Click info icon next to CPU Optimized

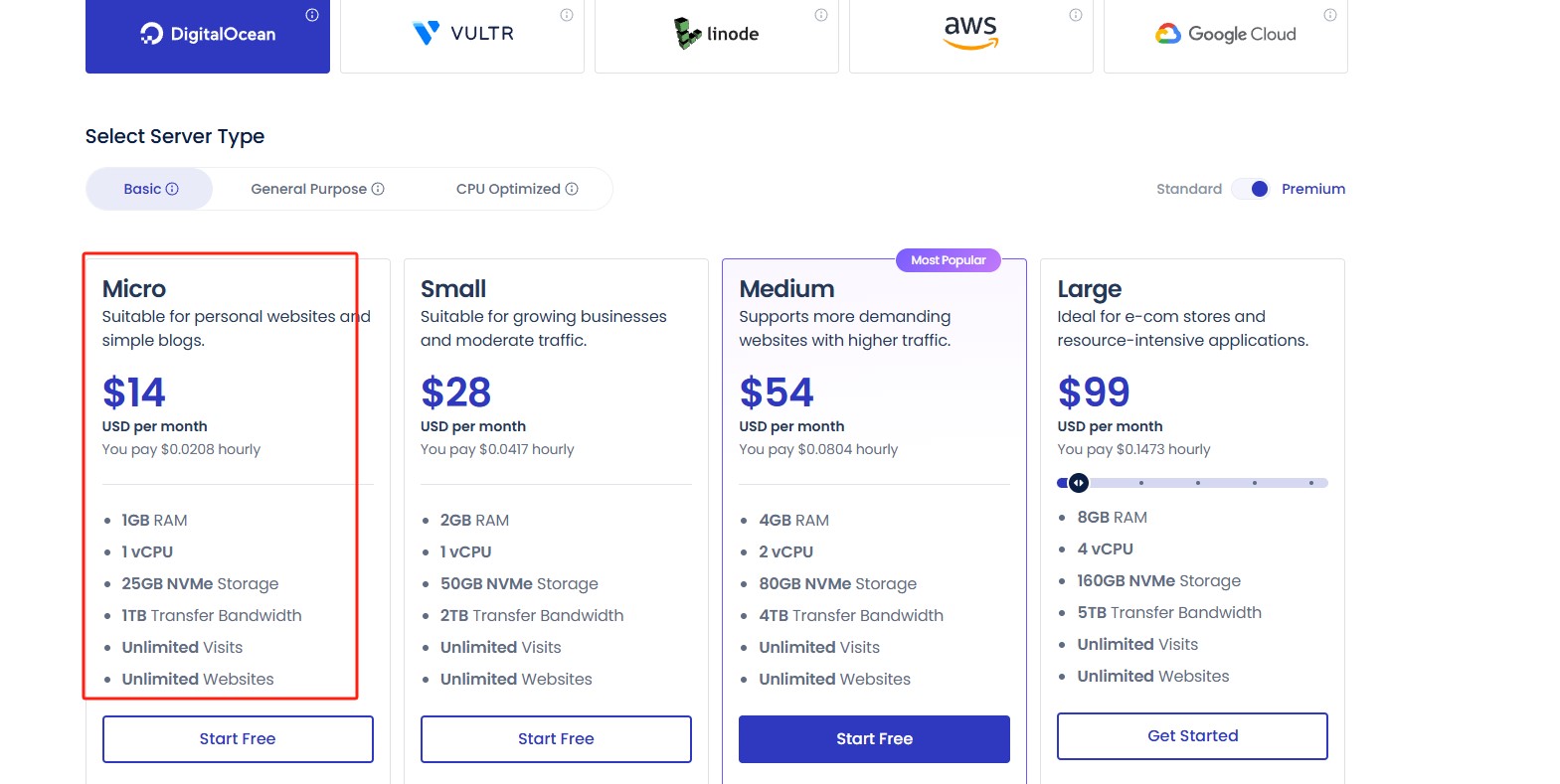(572, 189)
